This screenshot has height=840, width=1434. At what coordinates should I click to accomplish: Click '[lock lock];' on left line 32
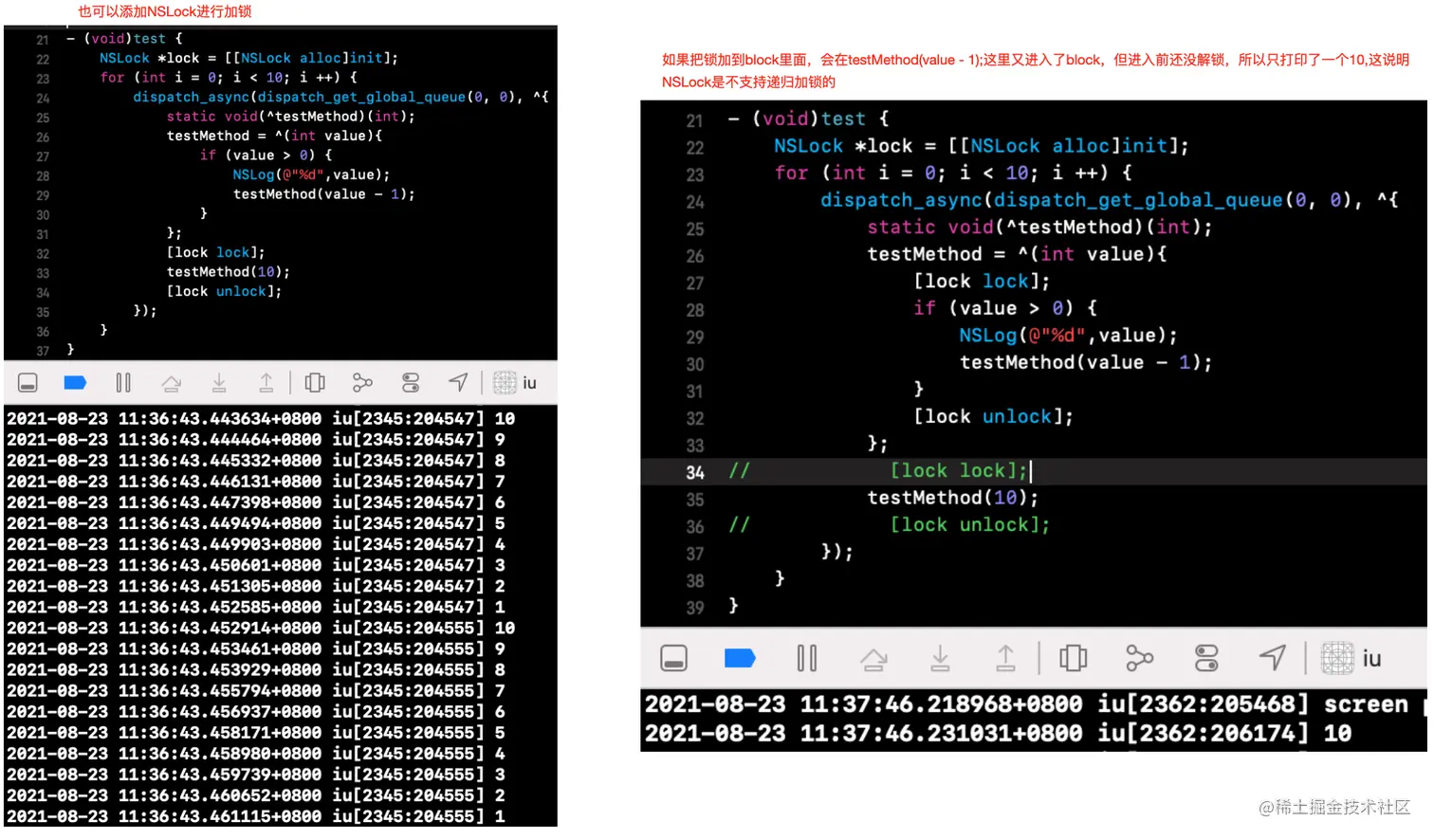[216, 252]
